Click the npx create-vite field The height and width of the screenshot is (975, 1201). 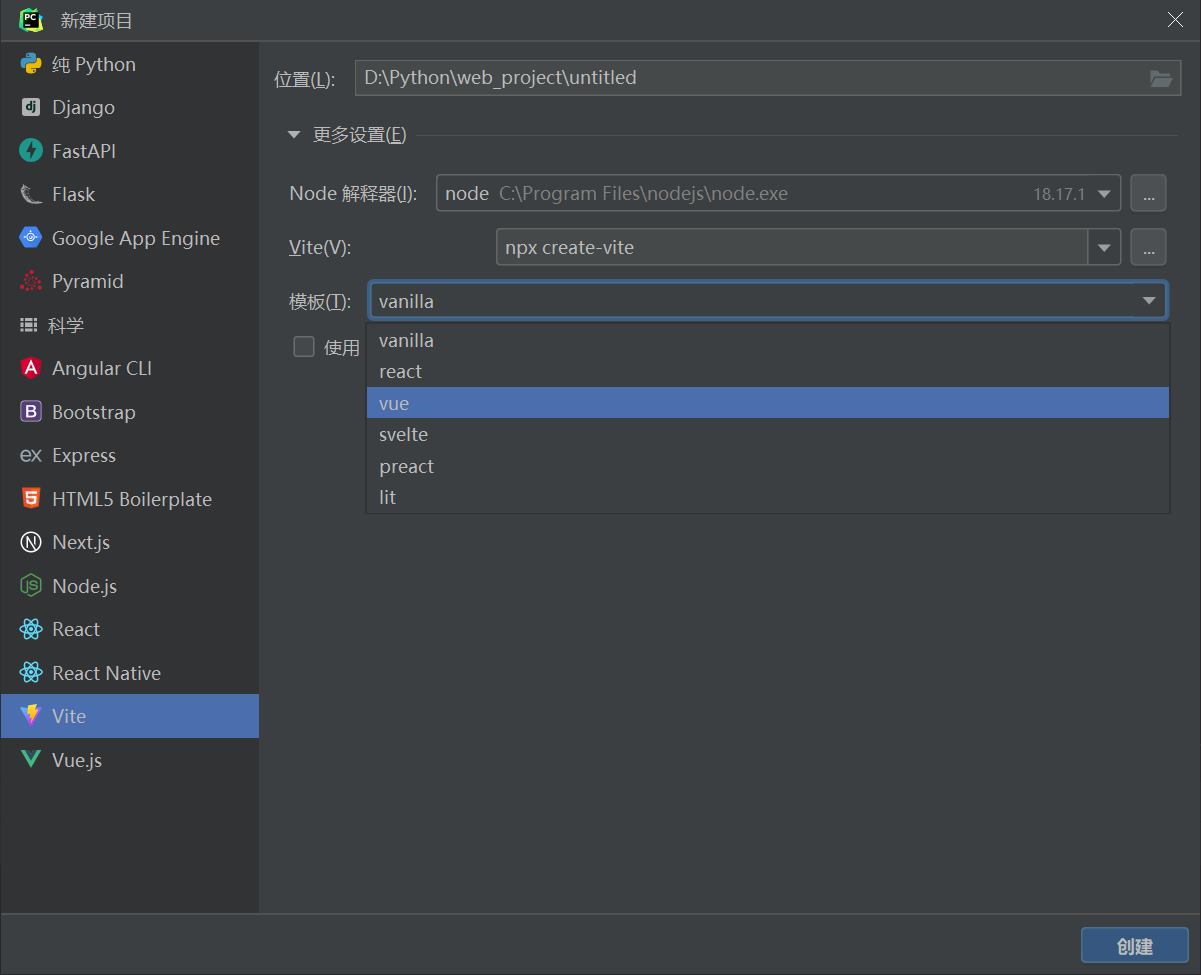pyautogui.click(x=792, y=247)
